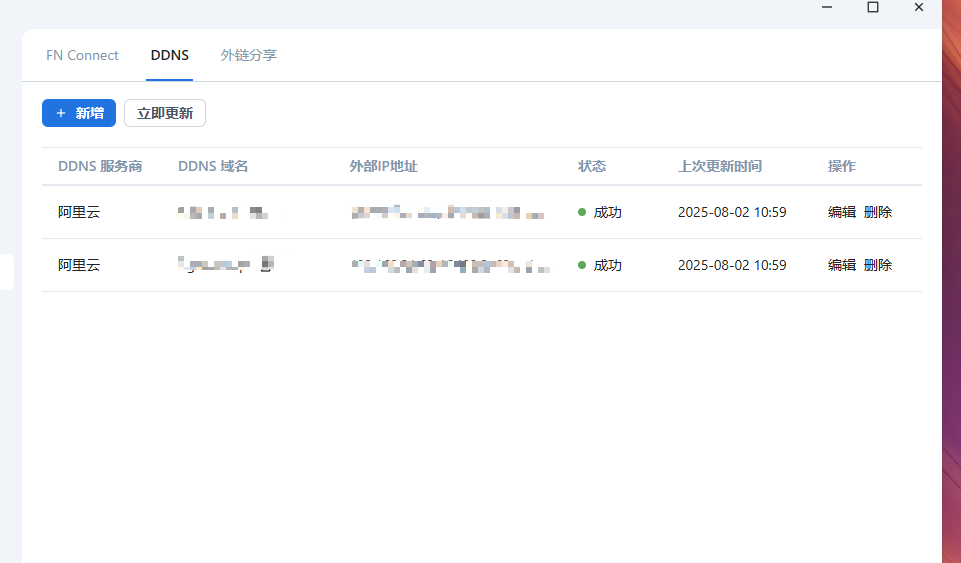The width and height of the screenshot is (961, 563).
Task: Click second row's 2025-08-02 10:59 timestamp
Action: click(732, 265)
